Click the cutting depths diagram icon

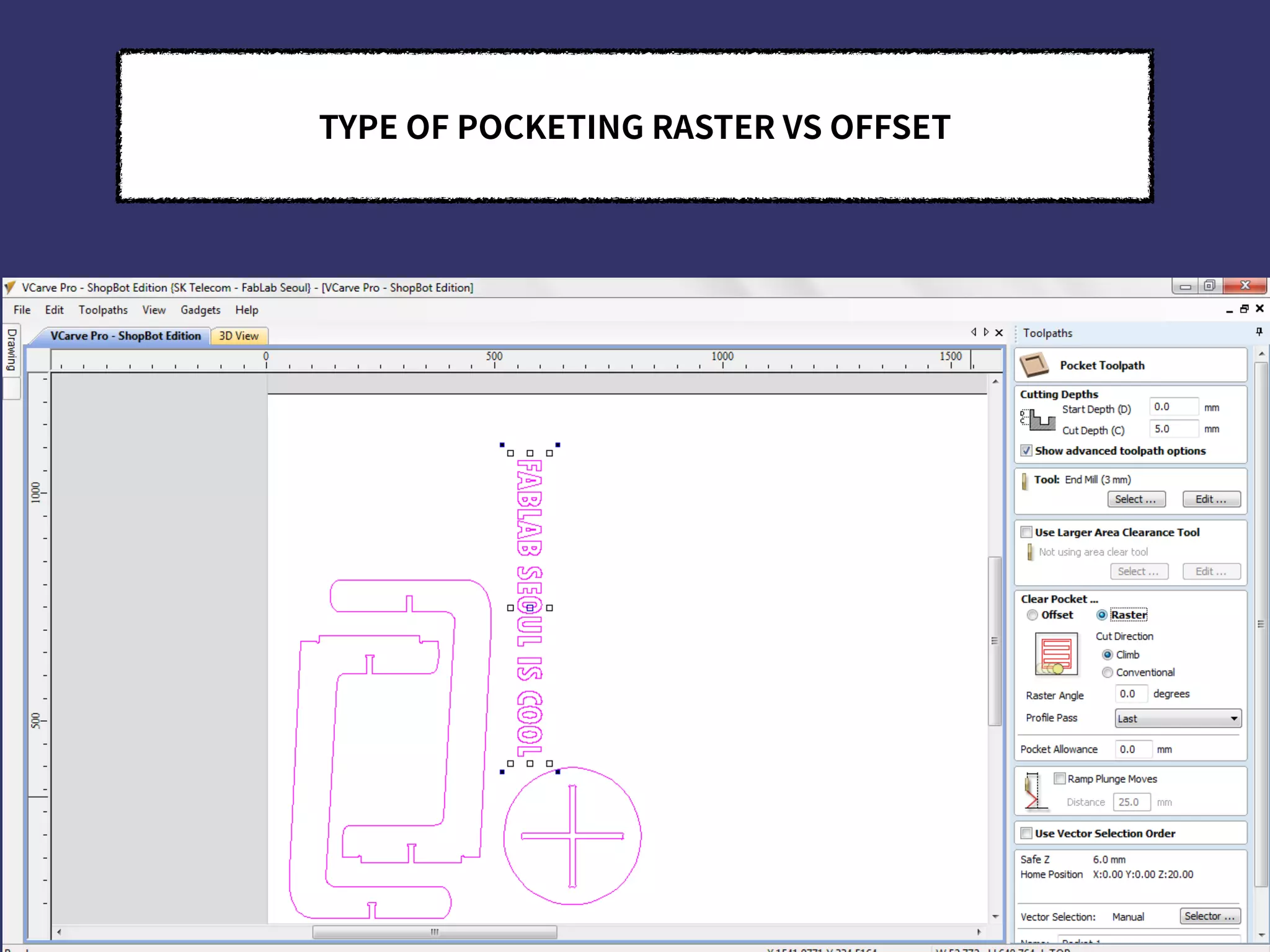click(x=1038, y=420)
